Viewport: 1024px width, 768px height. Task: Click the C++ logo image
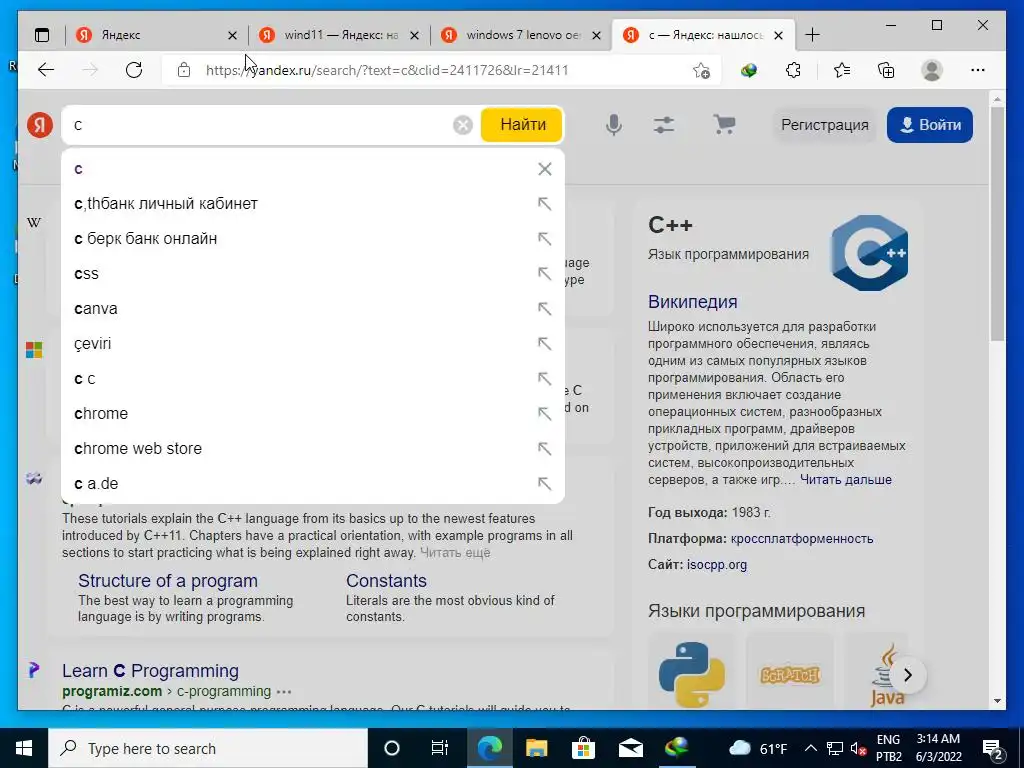(x=869, y=253)
